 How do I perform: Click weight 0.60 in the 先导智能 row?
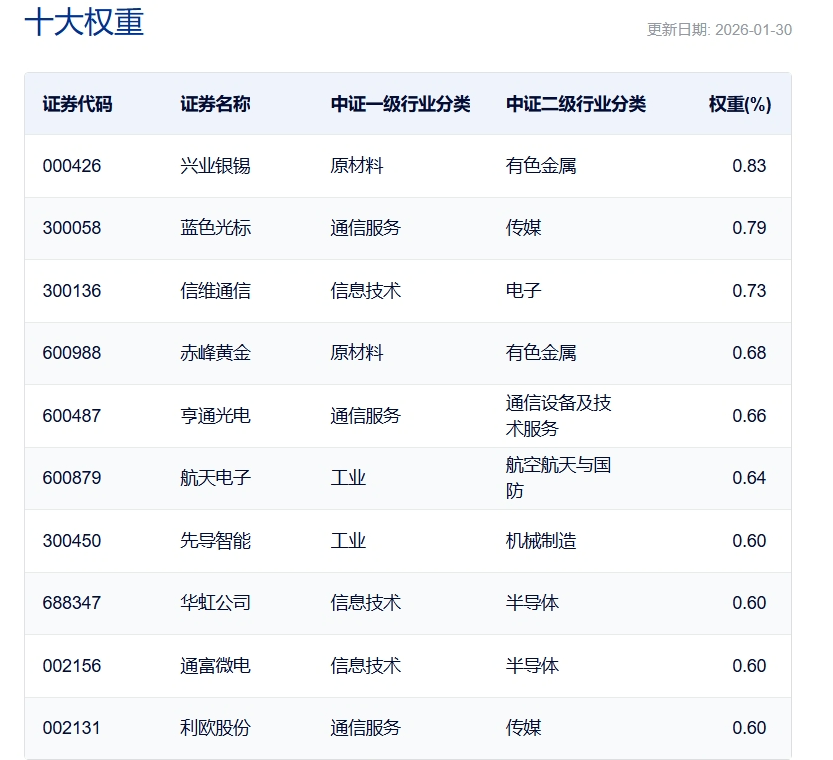[749, 541]
